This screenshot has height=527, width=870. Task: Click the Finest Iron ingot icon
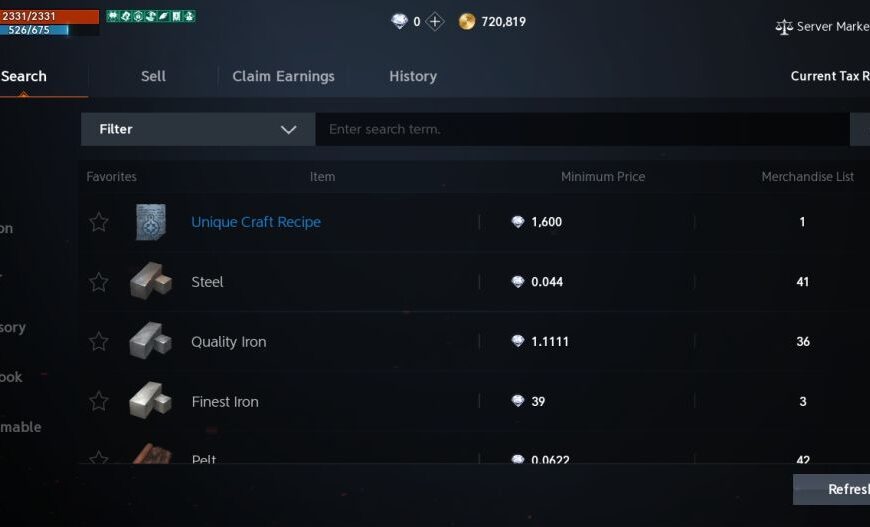point(150,402)
